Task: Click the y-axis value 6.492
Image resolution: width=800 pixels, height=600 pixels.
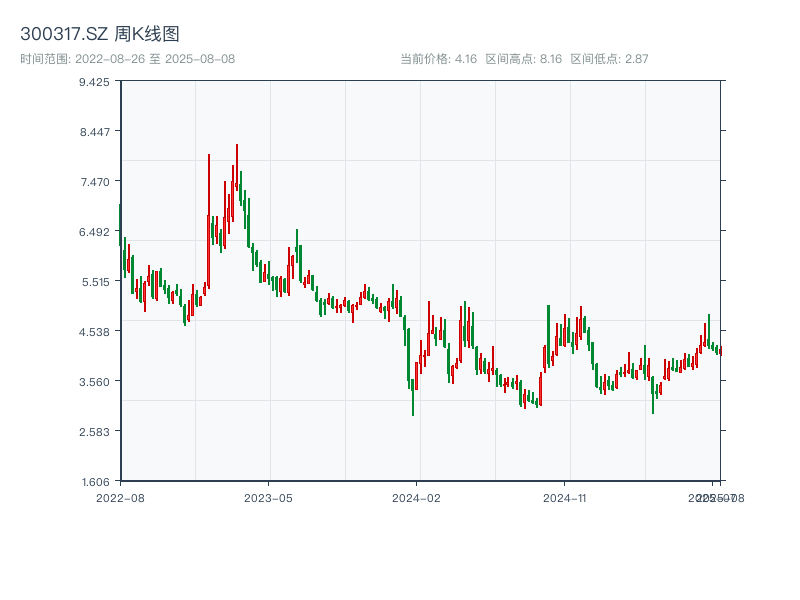Action: (x=94, y=232)
